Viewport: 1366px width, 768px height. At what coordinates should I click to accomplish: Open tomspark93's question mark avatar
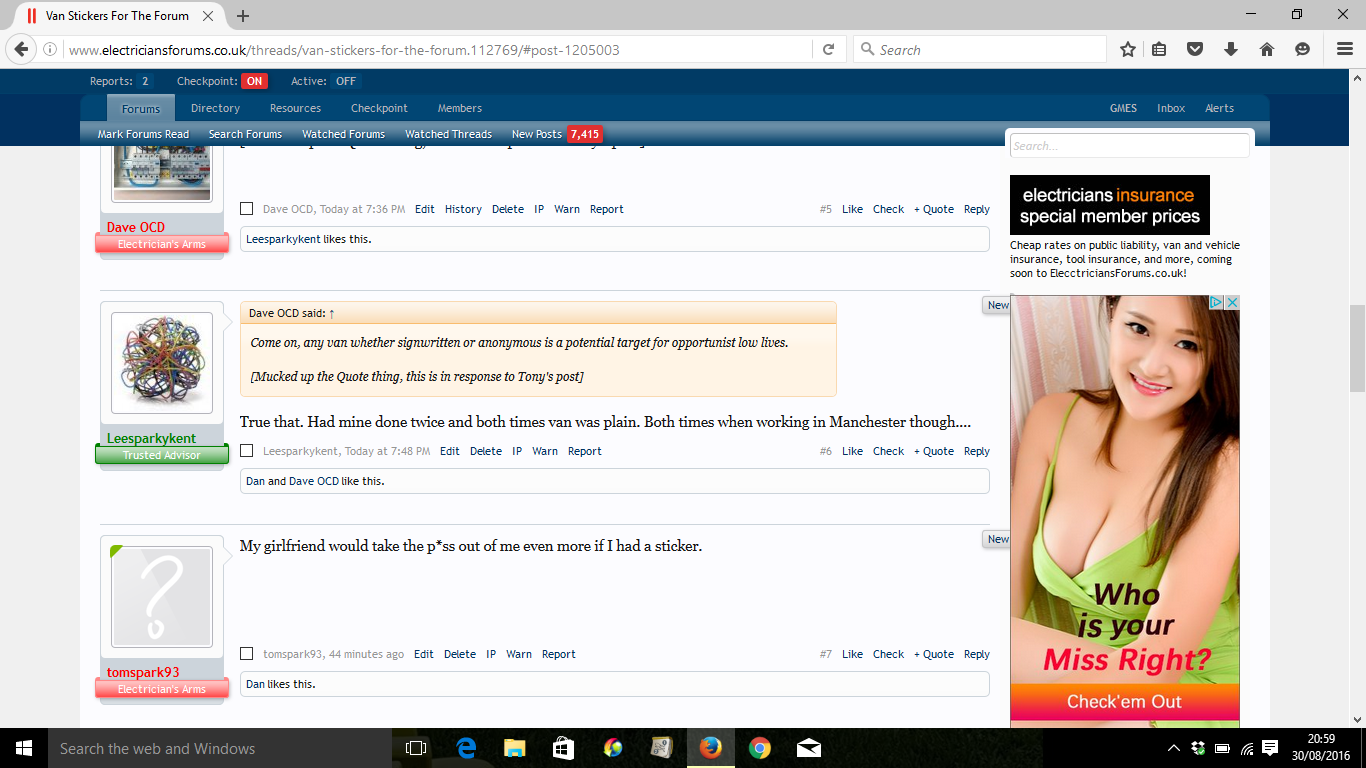pyautogui.click(x=162, y=597)
